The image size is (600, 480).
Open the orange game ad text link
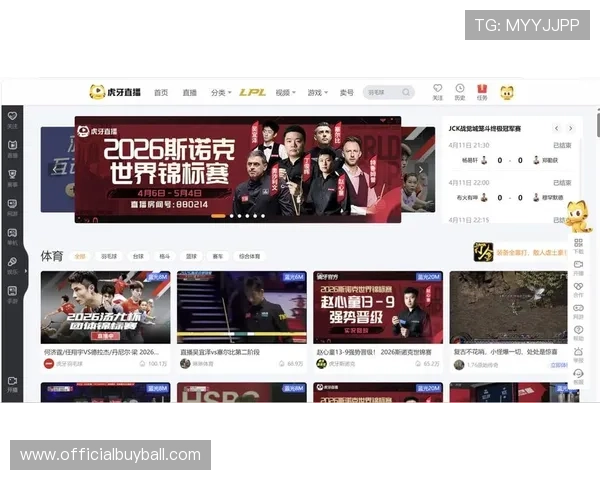click(x=532, y=252)
